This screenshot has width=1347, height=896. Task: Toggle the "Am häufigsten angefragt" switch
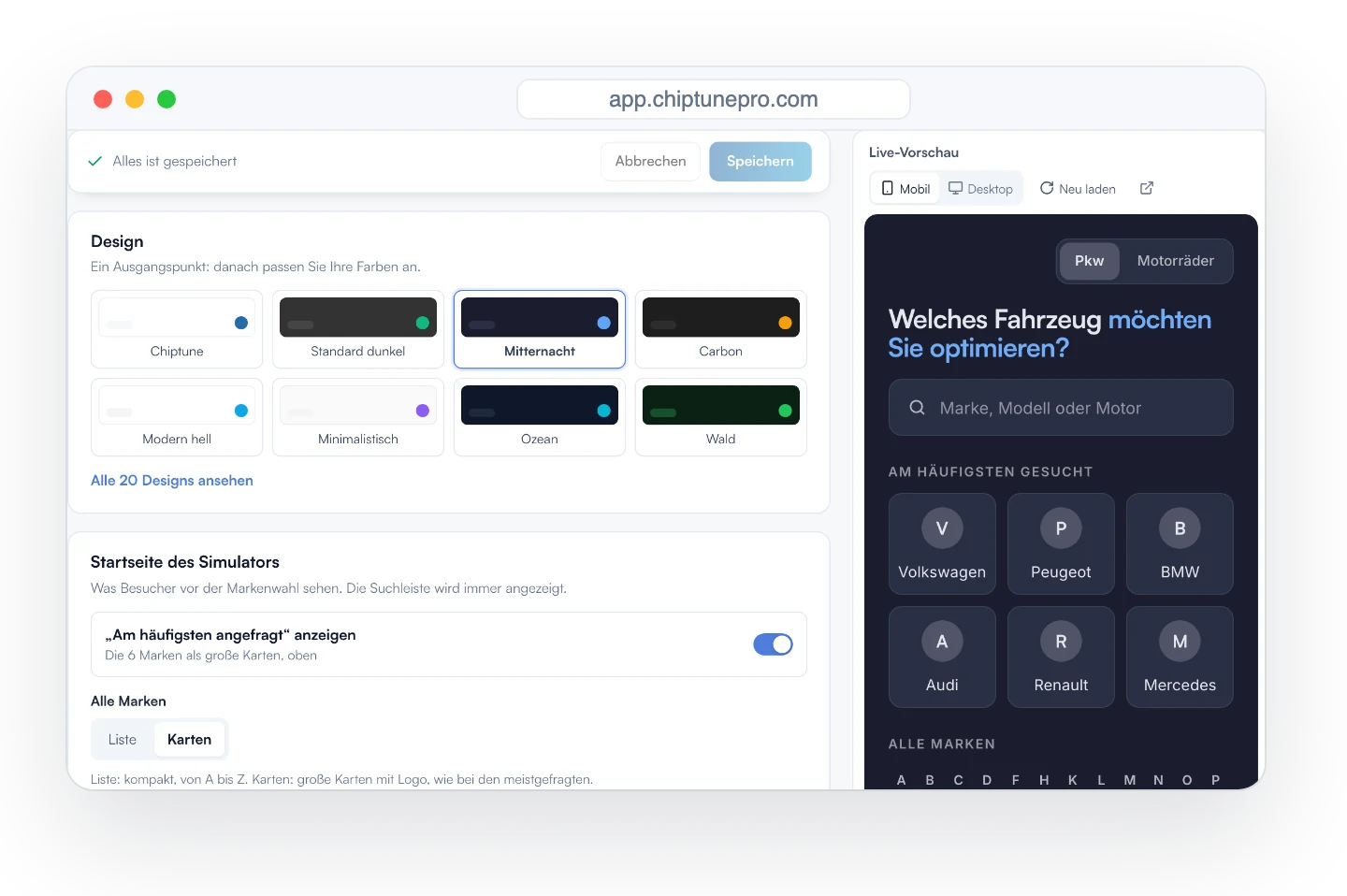[x=773, y=644]
